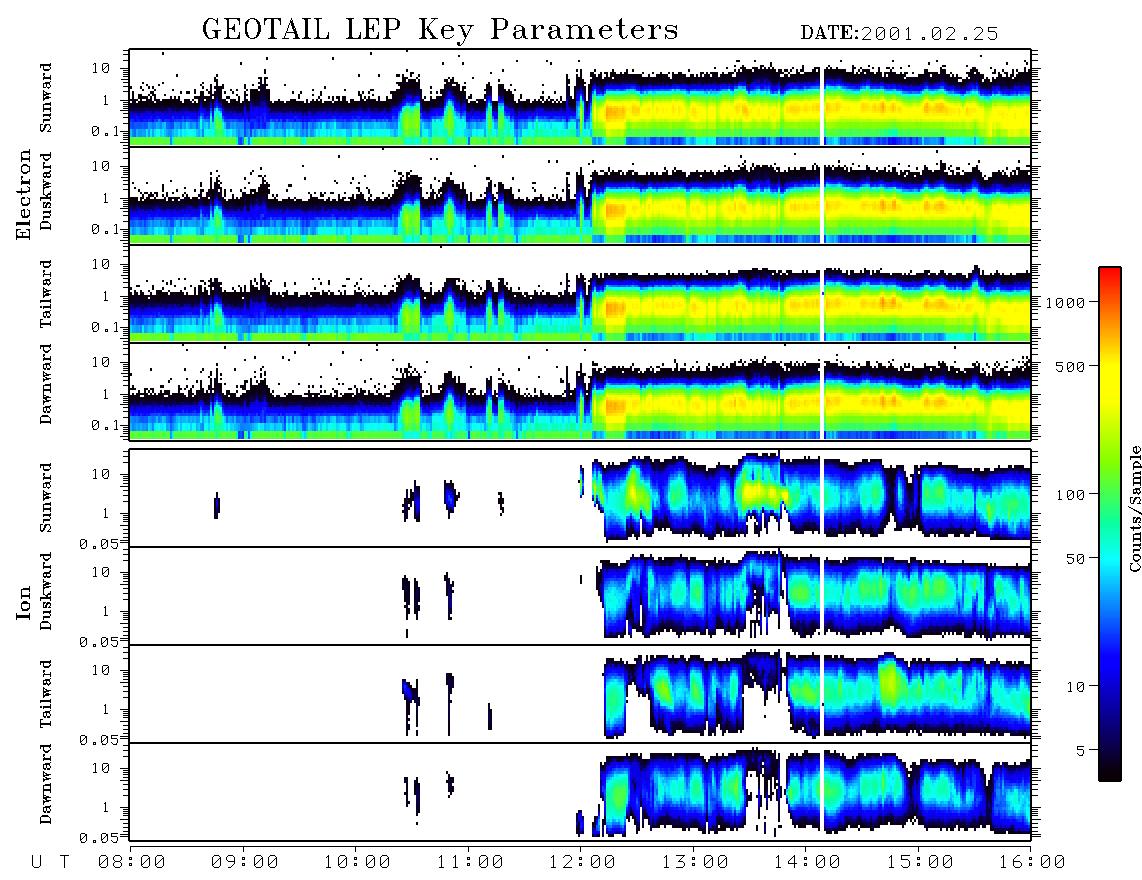
Task: Select the Ion 'Tailward' panel label
Action: click(46, 694)
